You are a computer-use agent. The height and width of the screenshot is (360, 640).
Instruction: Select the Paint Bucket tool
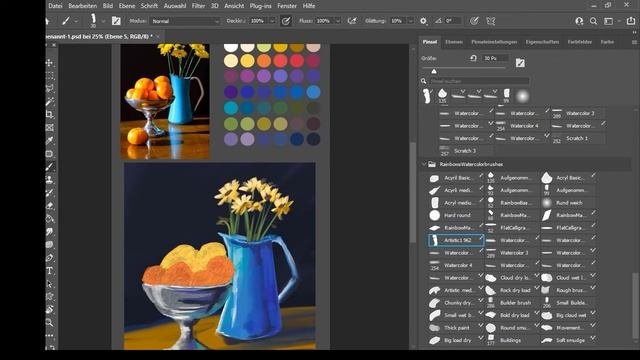[x=49, y=218]
